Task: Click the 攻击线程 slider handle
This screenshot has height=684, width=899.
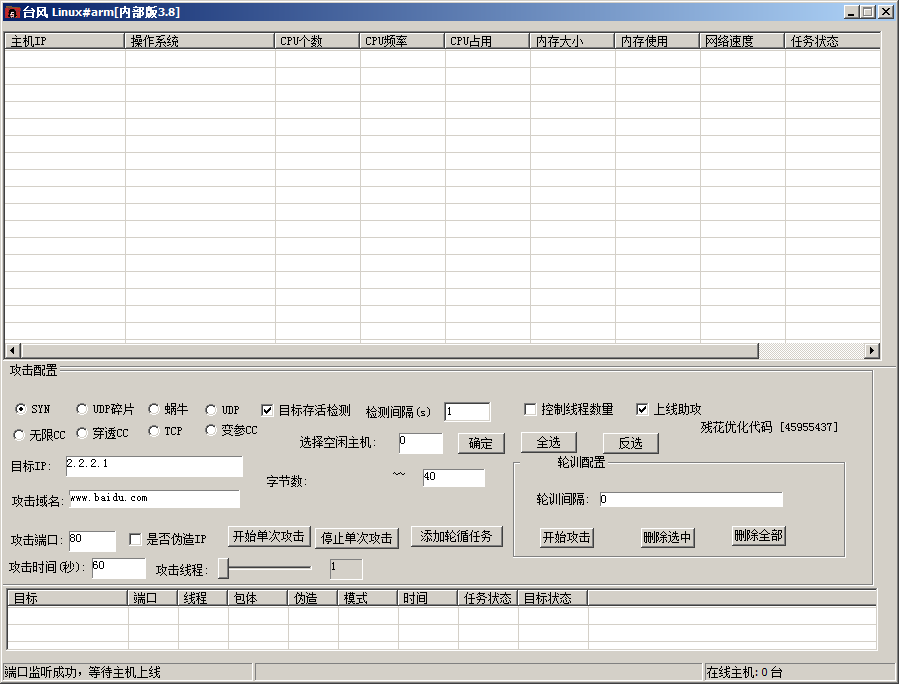Action: point(224,568)
